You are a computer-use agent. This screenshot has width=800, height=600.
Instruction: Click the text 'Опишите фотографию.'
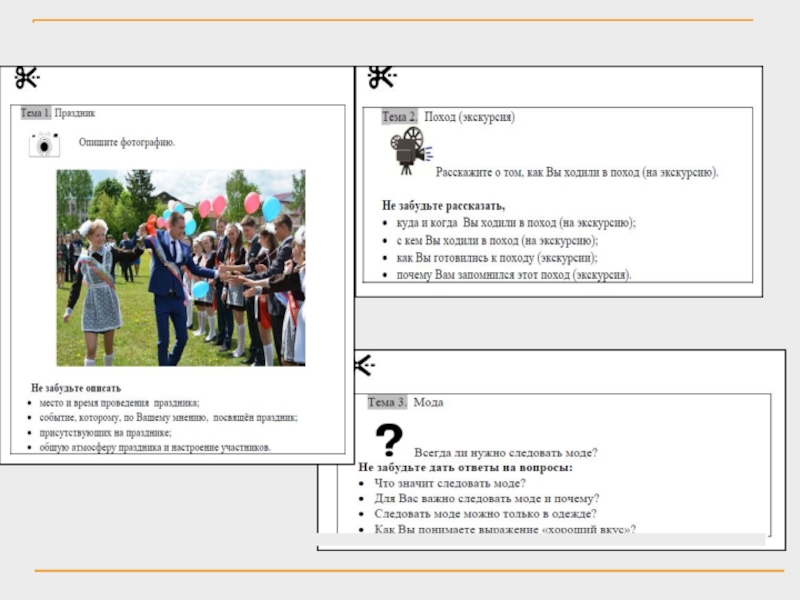click(x=127, y=142)
